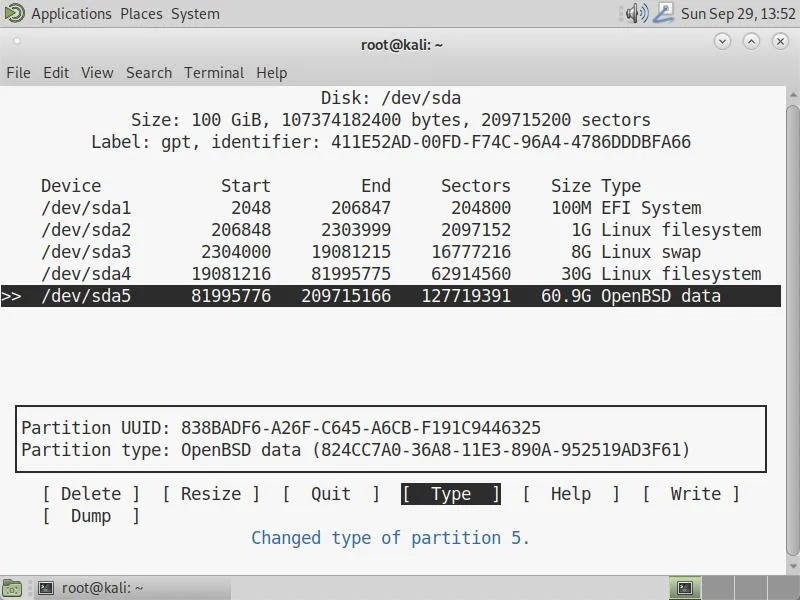This screenshot has width=800, height=600.
Task: Select the Resize option in cfdisk
Action: click(211, 494)
